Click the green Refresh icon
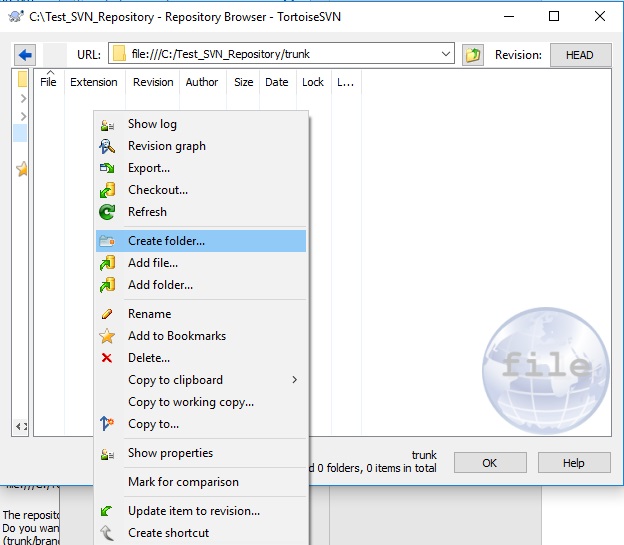Screen dimensions: 624x545 pyautogui.click(x=107, y=212)
